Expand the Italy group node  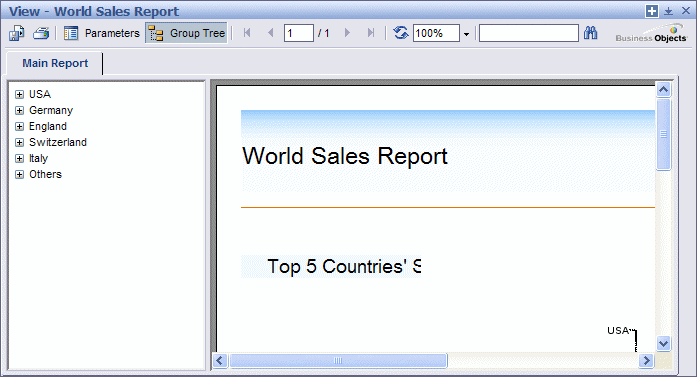[19, 158]
